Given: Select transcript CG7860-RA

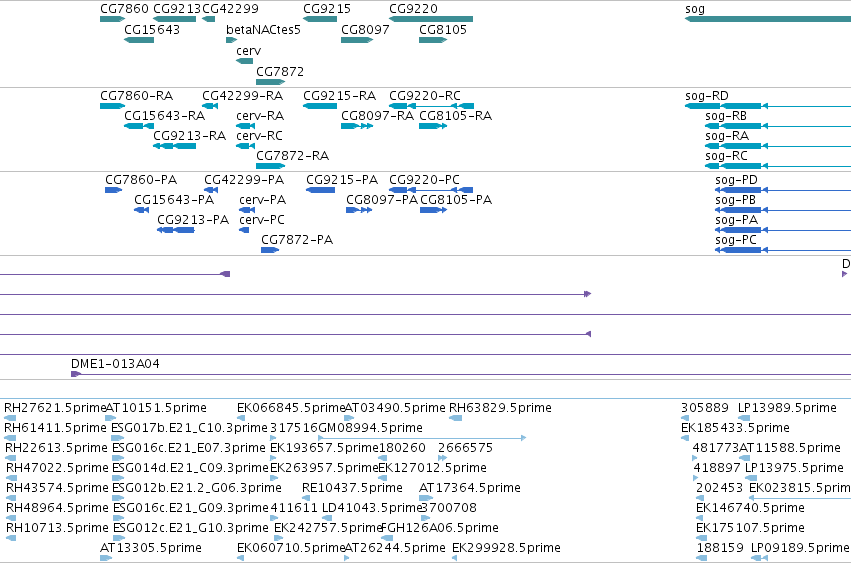Looking at the screenshot, I should [113, 106].
